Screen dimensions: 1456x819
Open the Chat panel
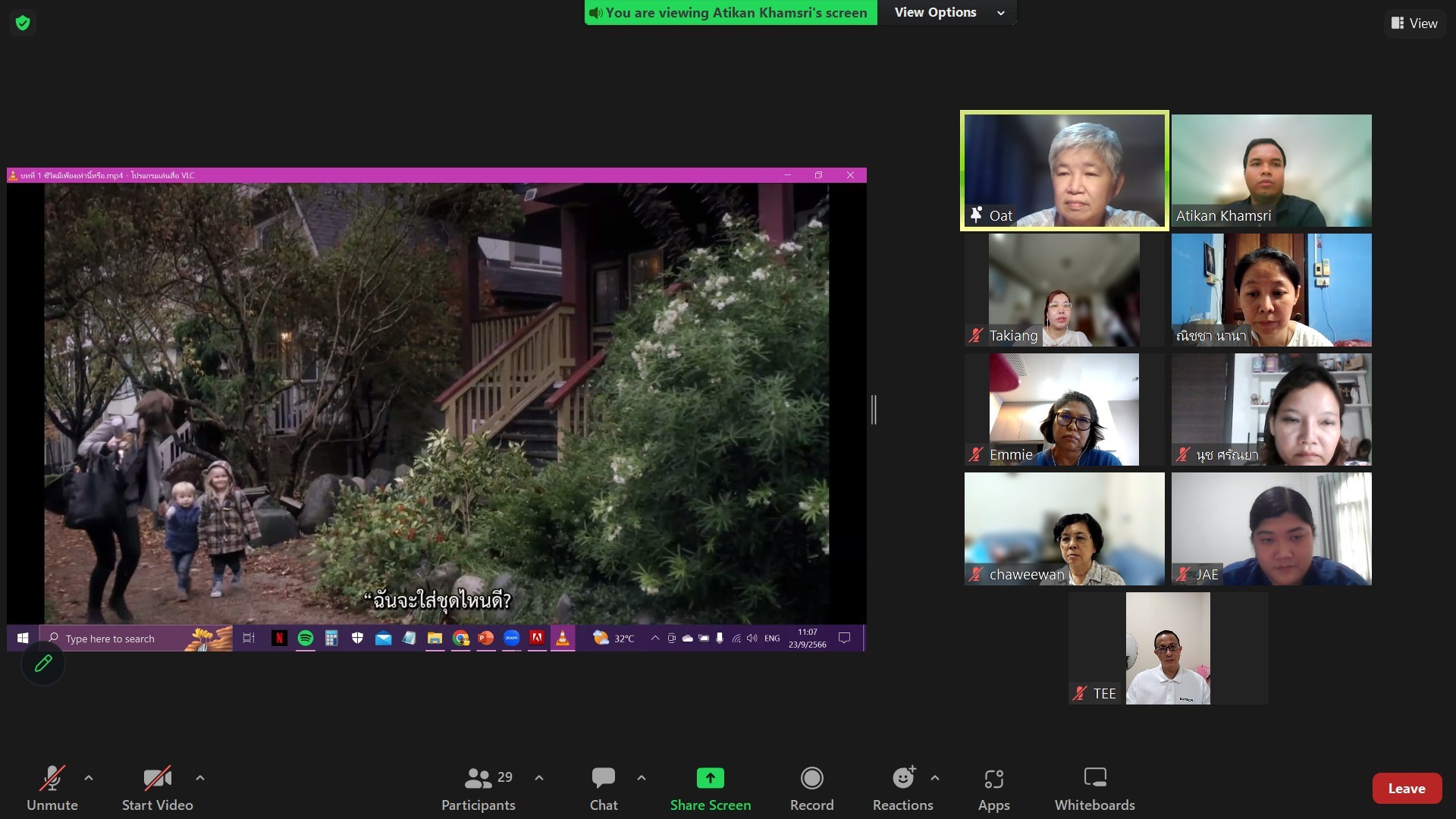604,789
